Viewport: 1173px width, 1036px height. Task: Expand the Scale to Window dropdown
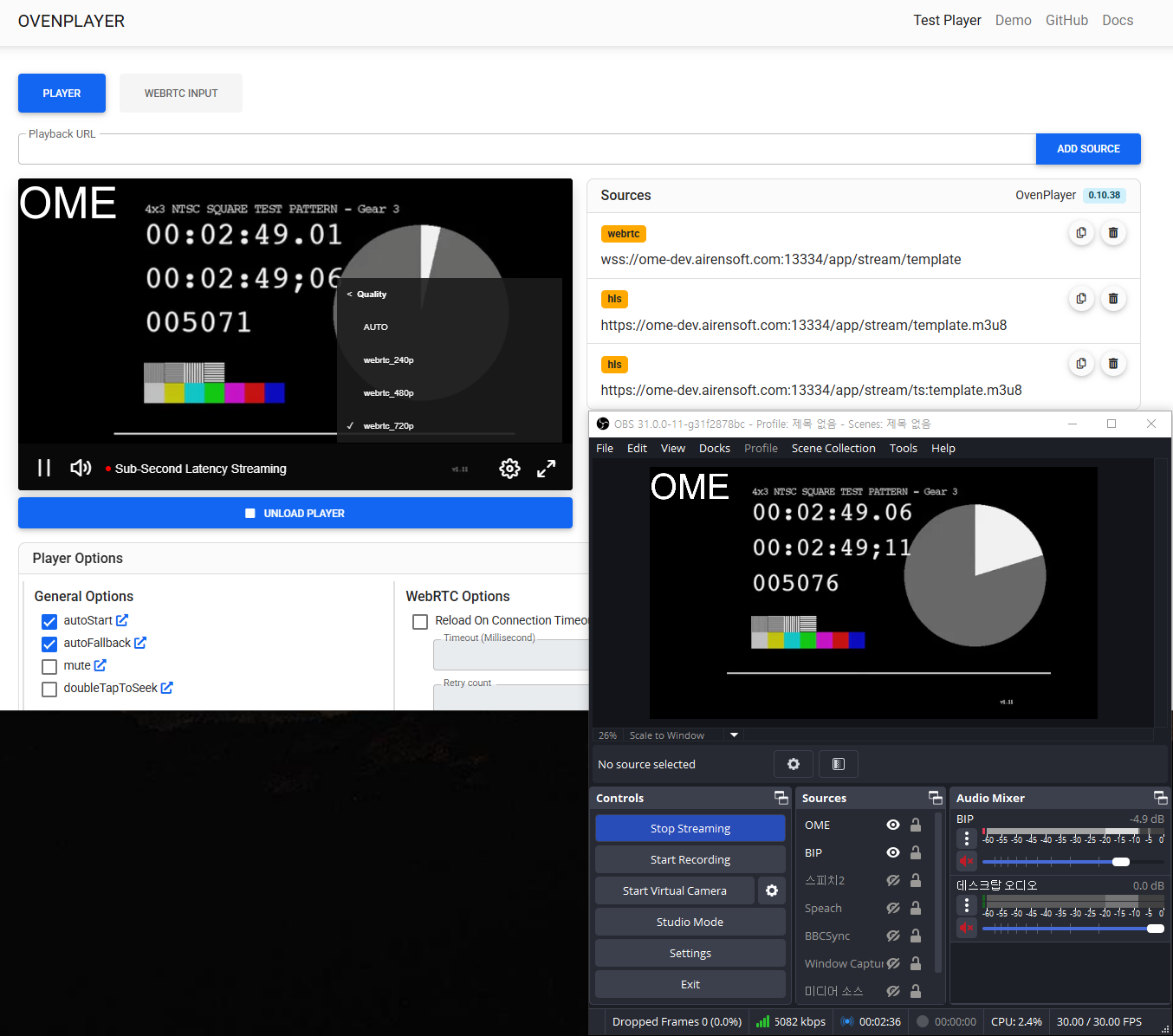[x=734, y=735]
